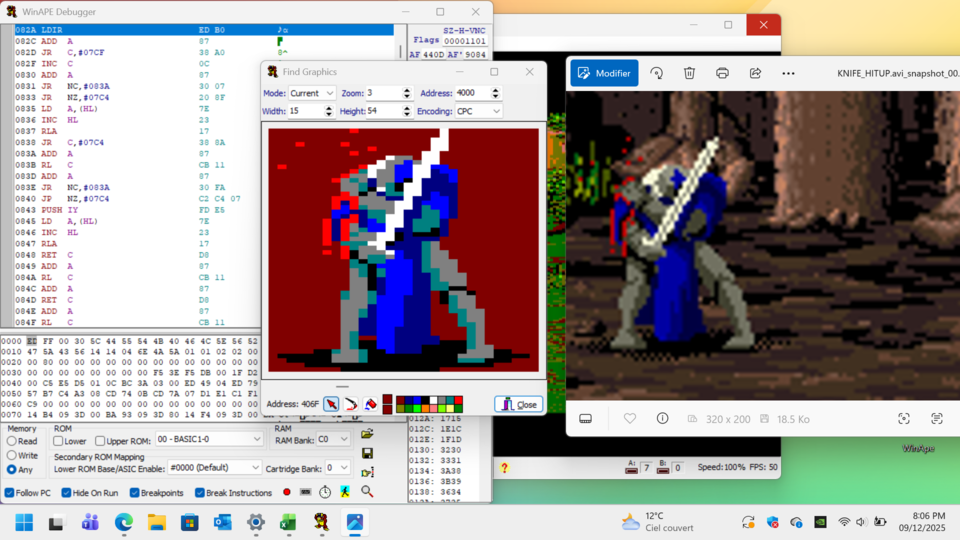Save memory using floppy disk icon in debugger

coord(367,454)
